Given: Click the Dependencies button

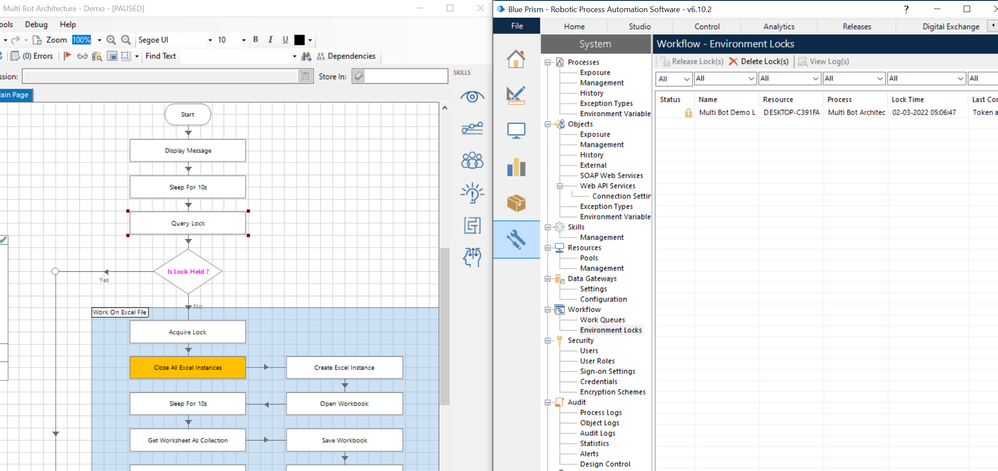Looking at the screenshot, I should pos(346,56).
